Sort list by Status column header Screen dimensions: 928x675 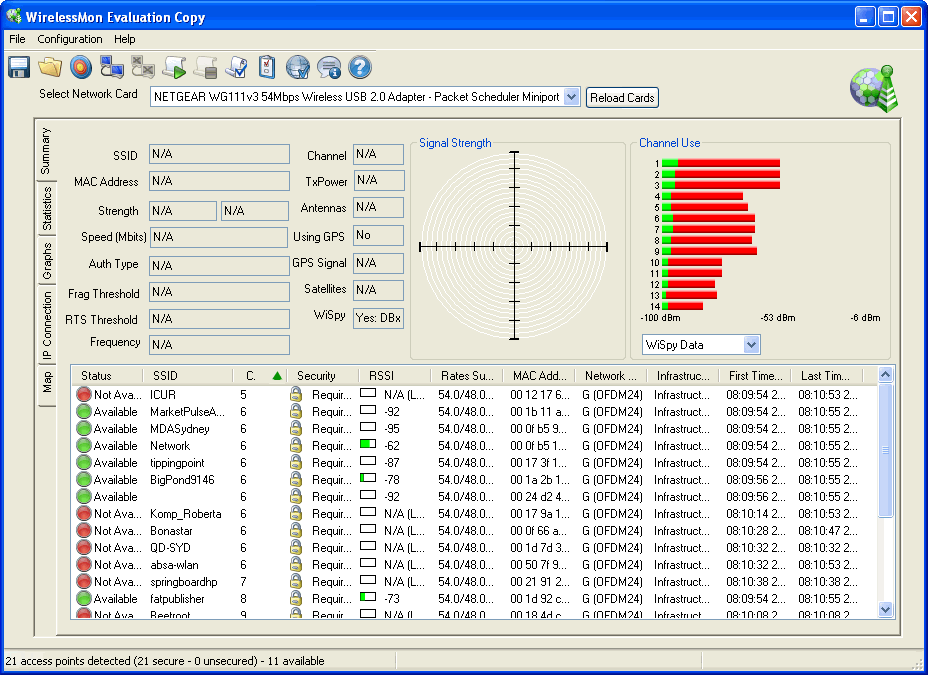(107, 376)
